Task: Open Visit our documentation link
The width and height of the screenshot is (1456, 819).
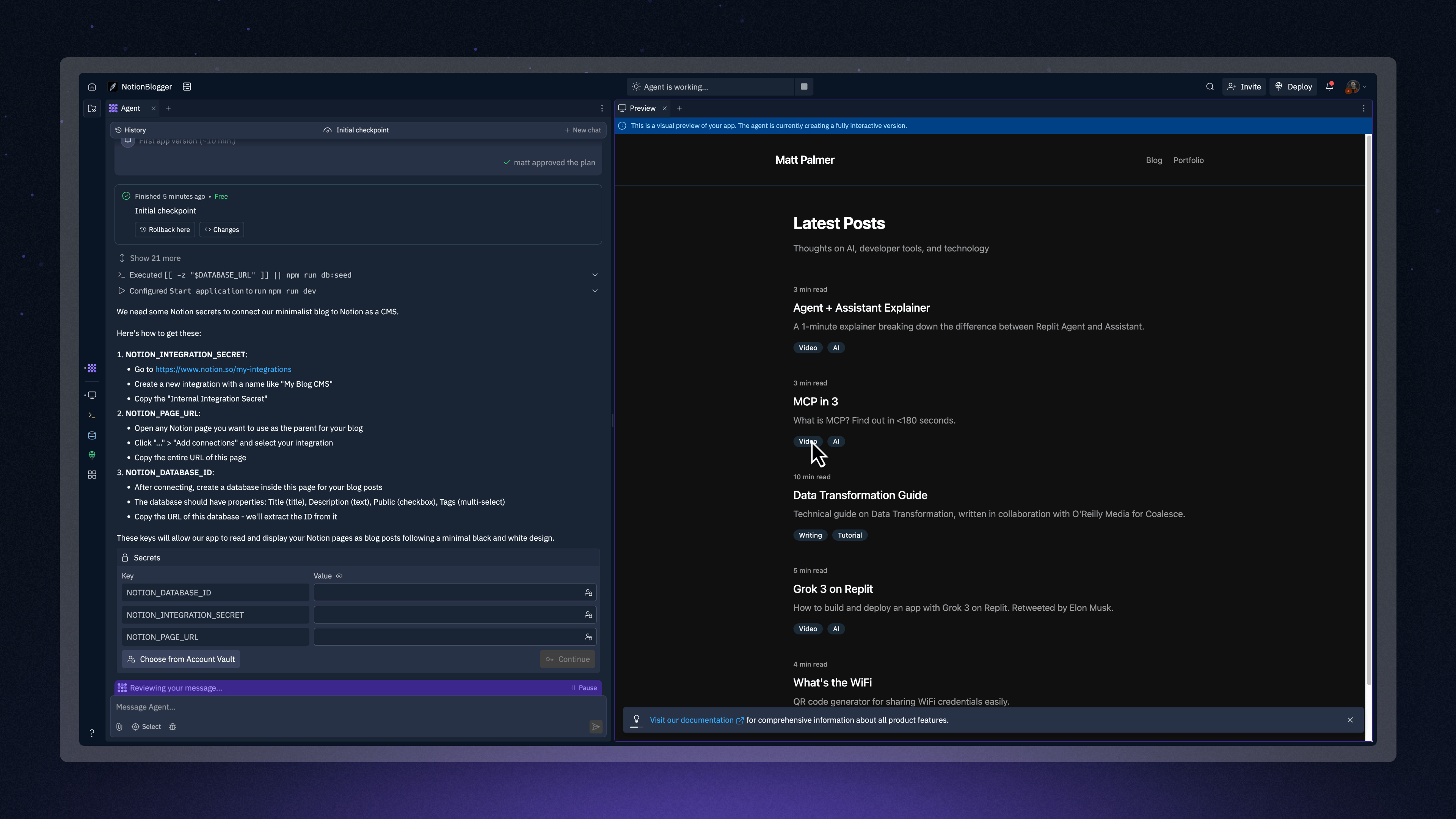Action: (x=697, y=720)
